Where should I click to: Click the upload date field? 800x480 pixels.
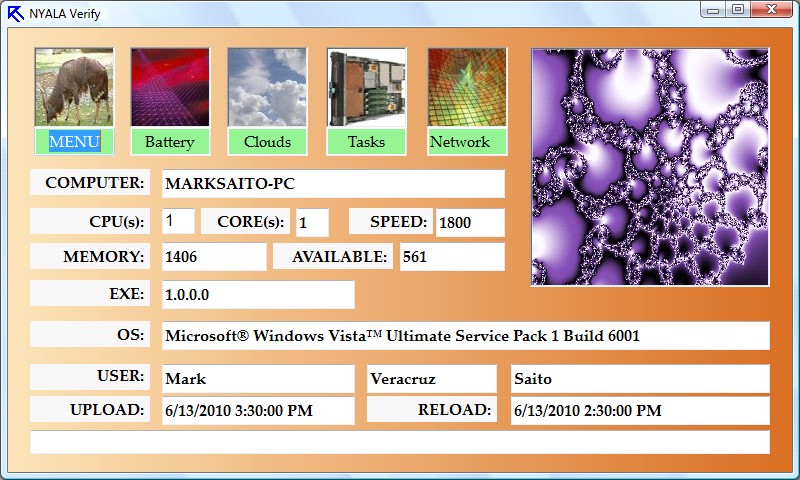258,410
